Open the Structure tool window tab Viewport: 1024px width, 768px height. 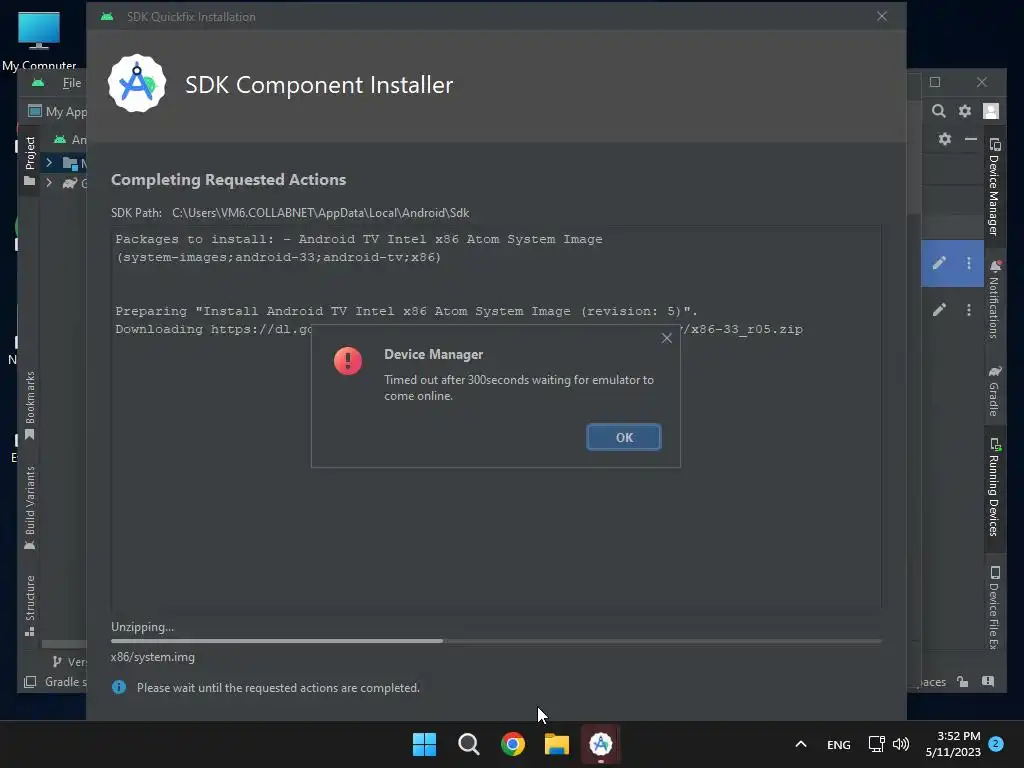coord(29,605)
